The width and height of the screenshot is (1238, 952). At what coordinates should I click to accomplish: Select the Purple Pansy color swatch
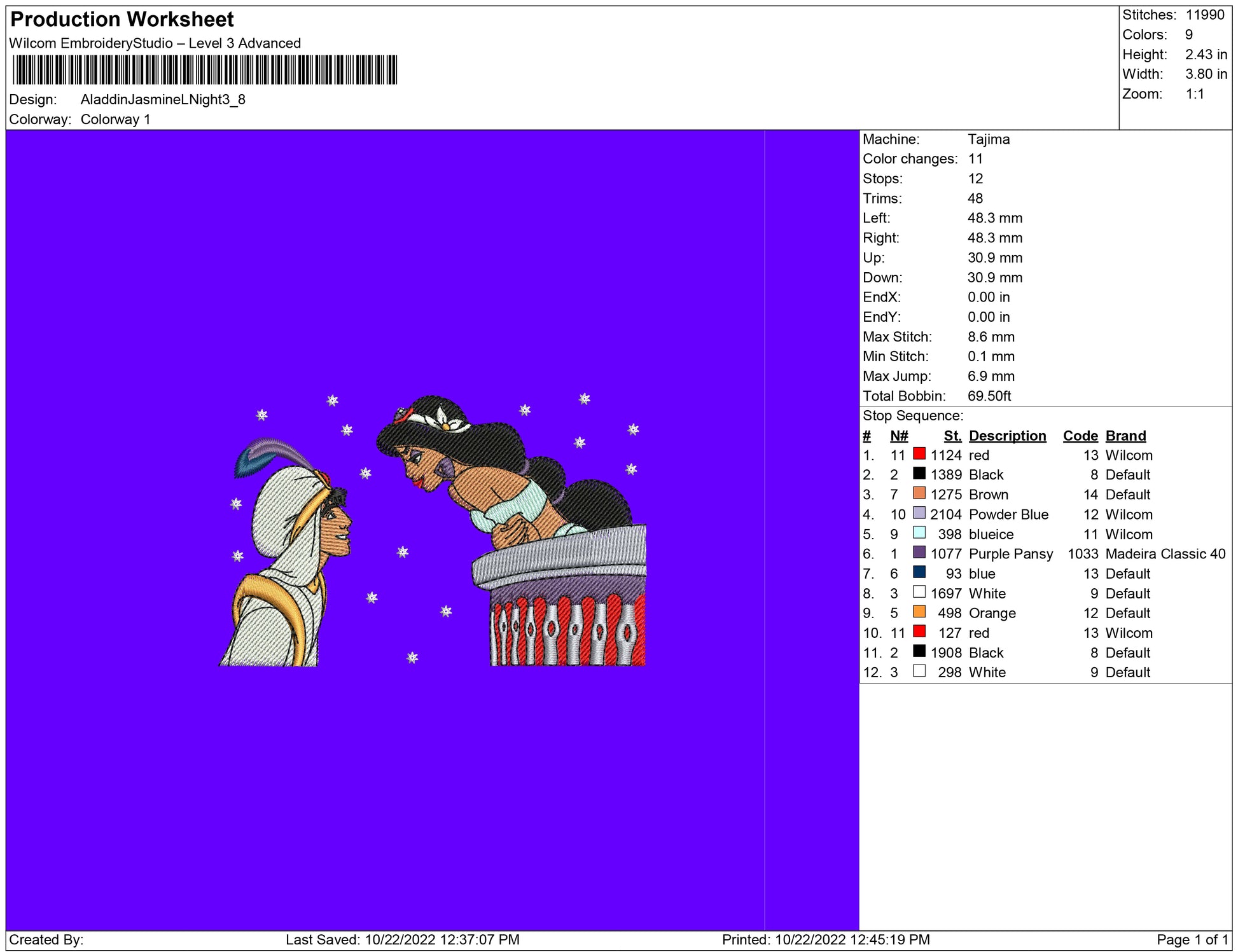(x=919, y=553)
